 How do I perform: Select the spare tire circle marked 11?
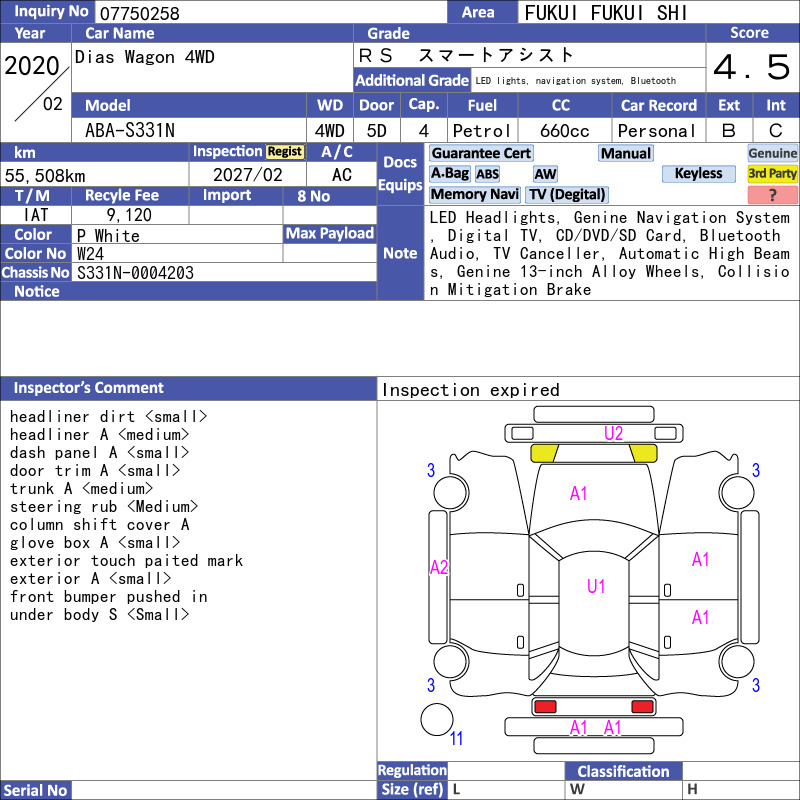pos(437,719)
